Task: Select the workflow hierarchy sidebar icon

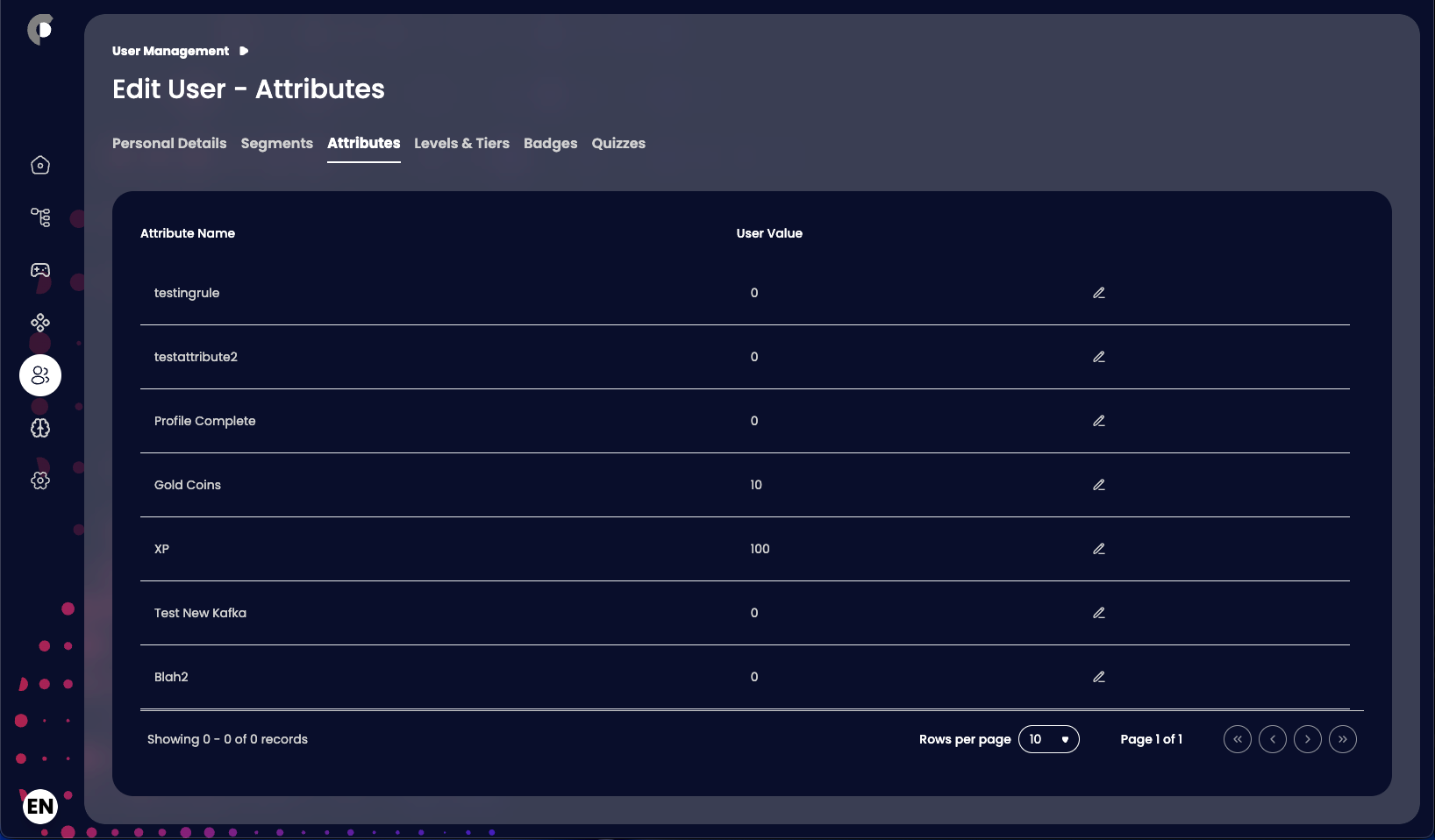Action: click(39, 217)
